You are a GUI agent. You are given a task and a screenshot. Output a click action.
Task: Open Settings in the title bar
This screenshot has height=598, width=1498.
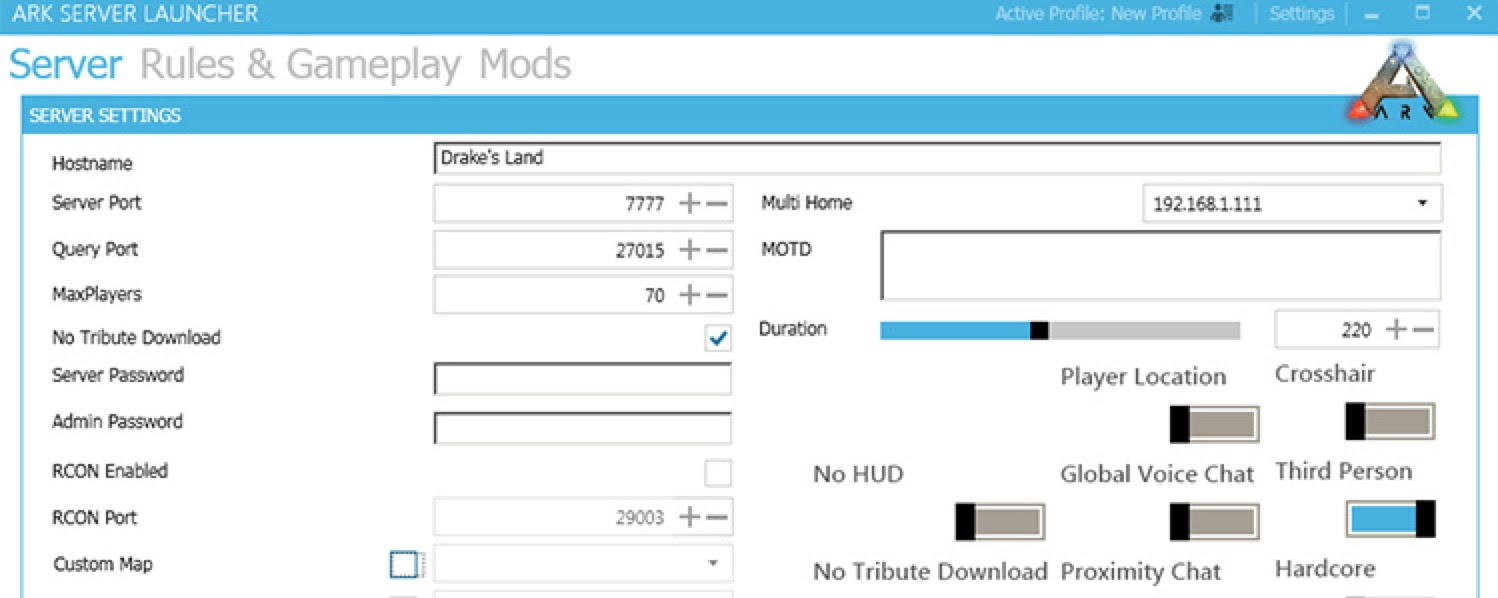(1301, 14)
